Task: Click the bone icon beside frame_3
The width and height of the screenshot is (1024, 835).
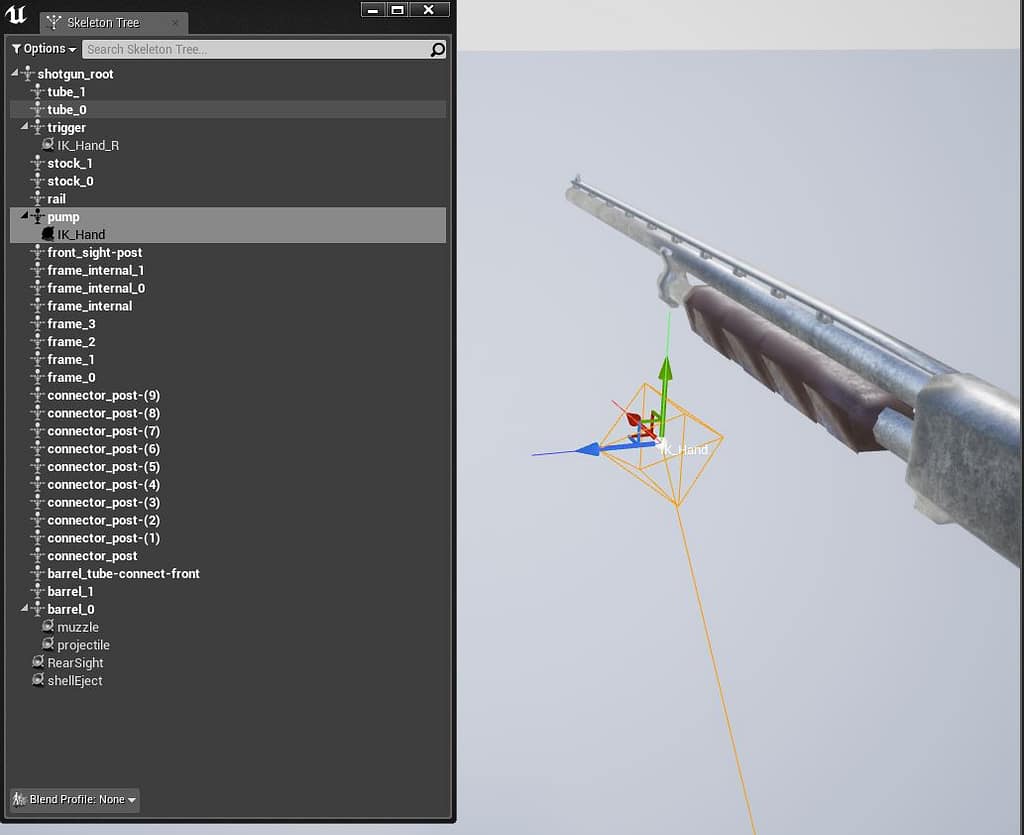Action: (38, 323)
